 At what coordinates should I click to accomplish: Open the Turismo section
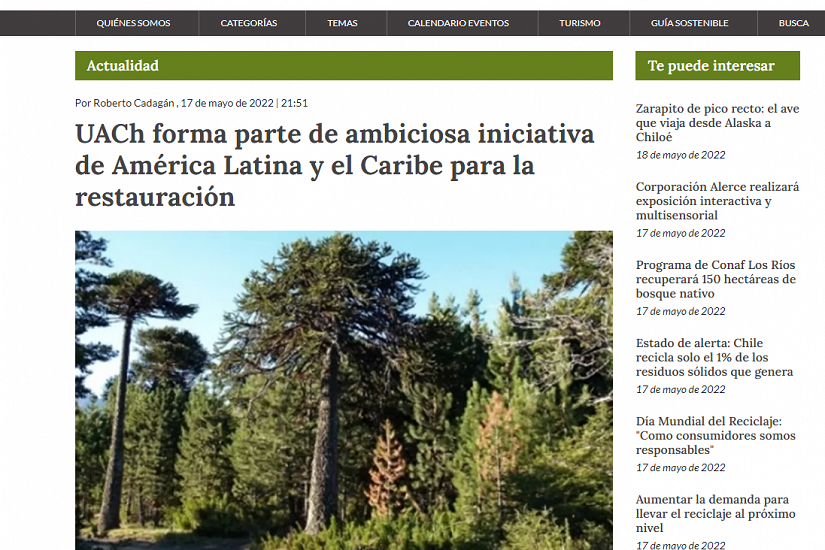click(x=579, y=23)
